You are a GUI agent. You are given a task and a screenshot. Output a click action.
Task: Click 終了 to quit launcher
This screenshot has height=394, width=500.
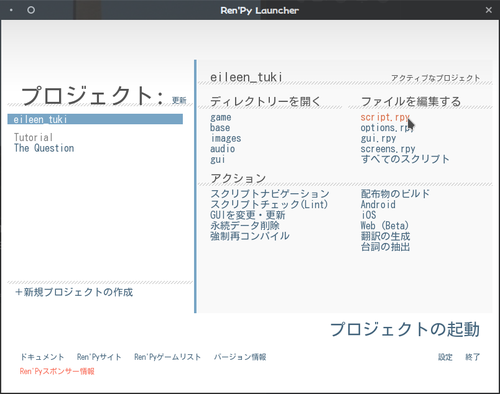click(473, 357)
